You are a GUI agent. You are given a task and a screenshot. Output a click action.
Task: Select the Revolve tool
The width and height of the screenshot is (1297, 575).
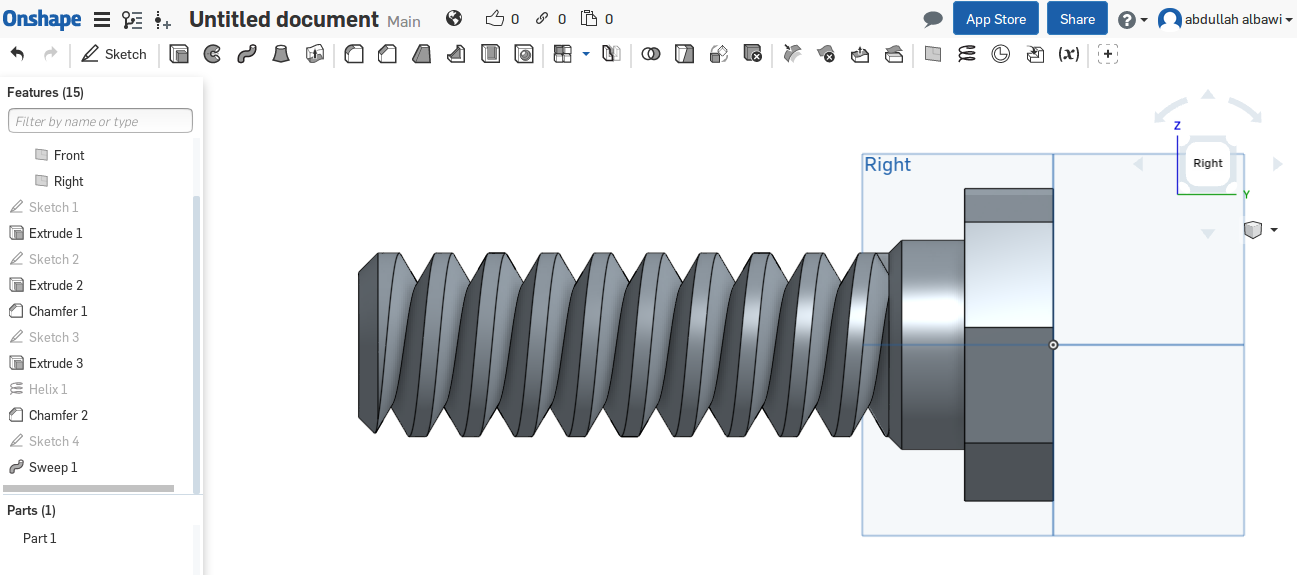[x=212, y=54]
